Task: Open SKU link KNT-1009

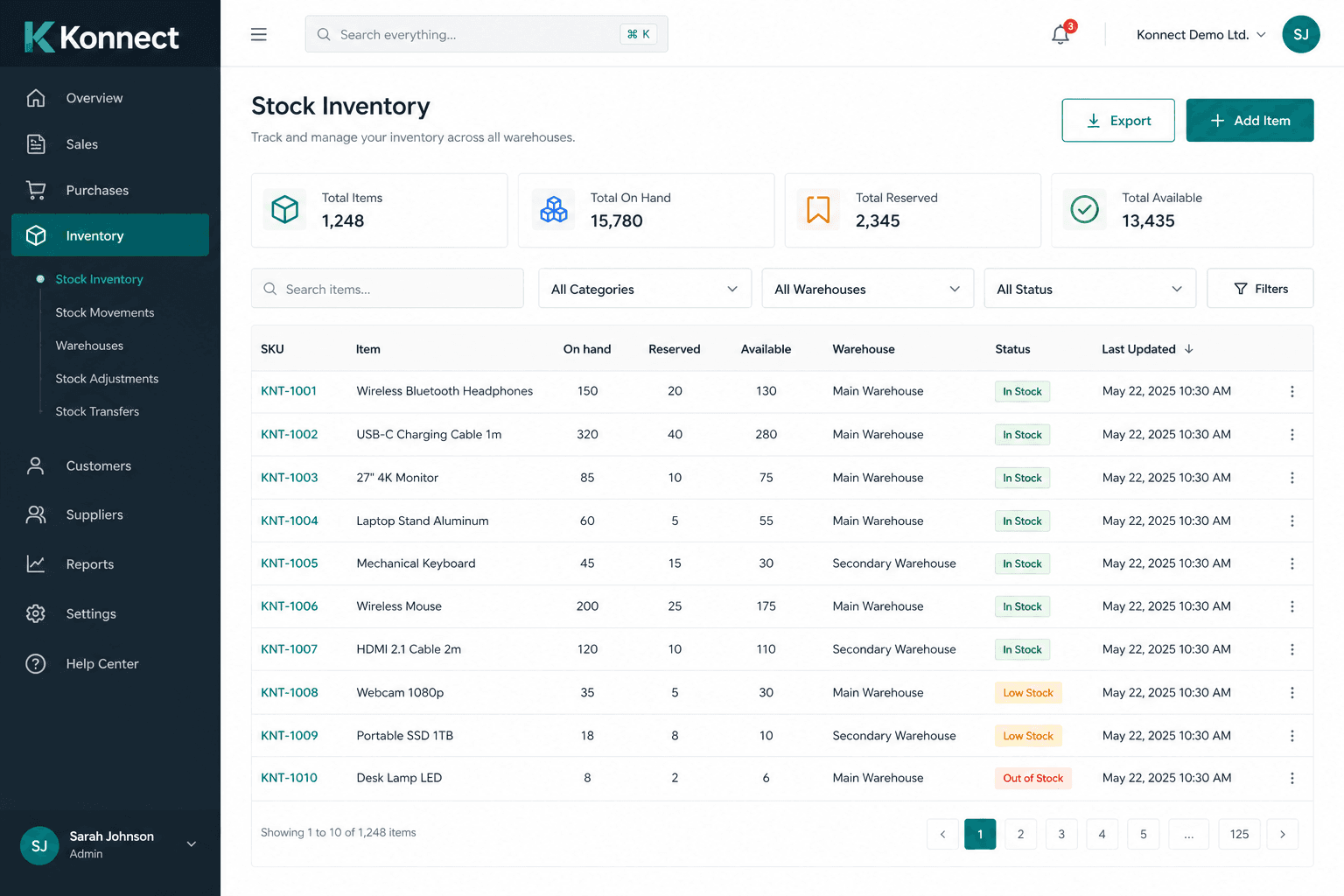Action: pos(290,736)
